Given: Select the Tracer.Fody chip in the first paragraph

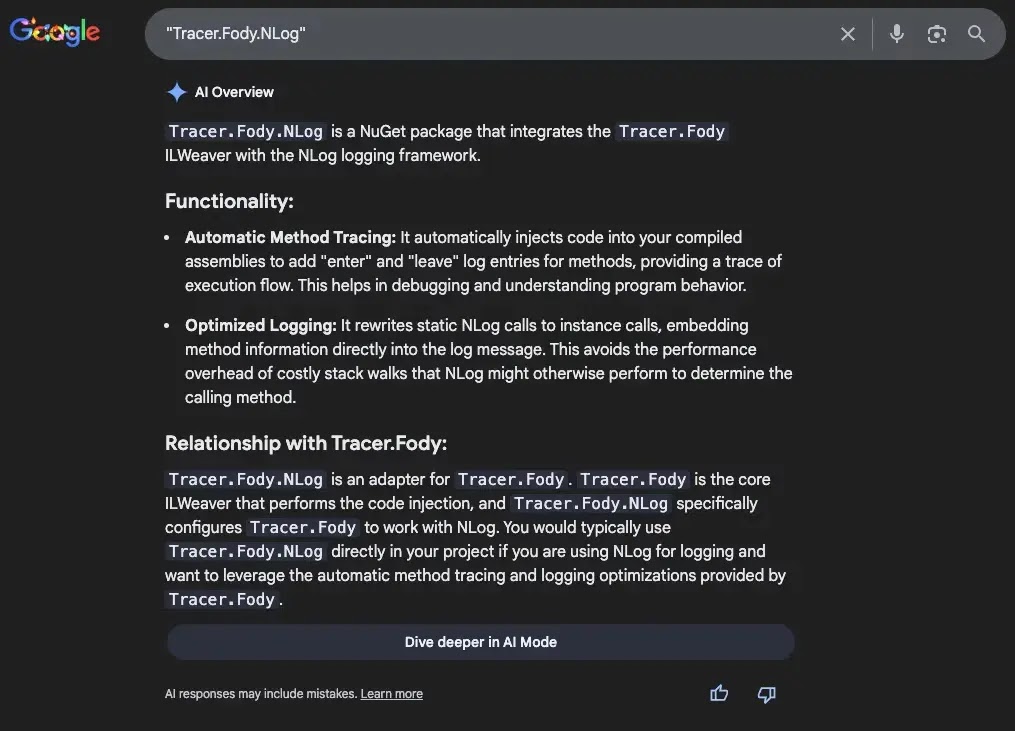Looking at the screenshot, I should tap(671, 131).
